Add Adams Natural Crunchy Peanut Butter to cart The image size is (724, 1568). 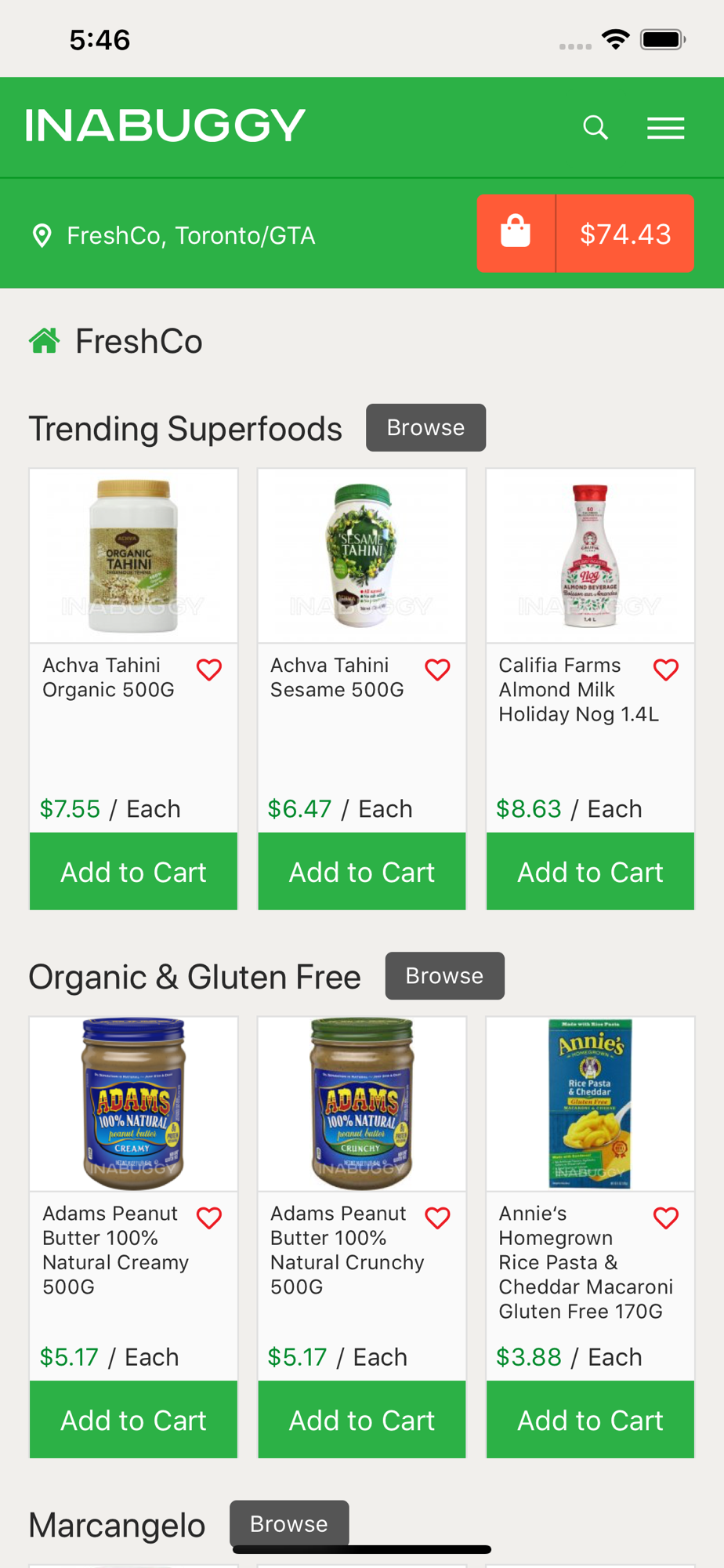click(362, 1420)
